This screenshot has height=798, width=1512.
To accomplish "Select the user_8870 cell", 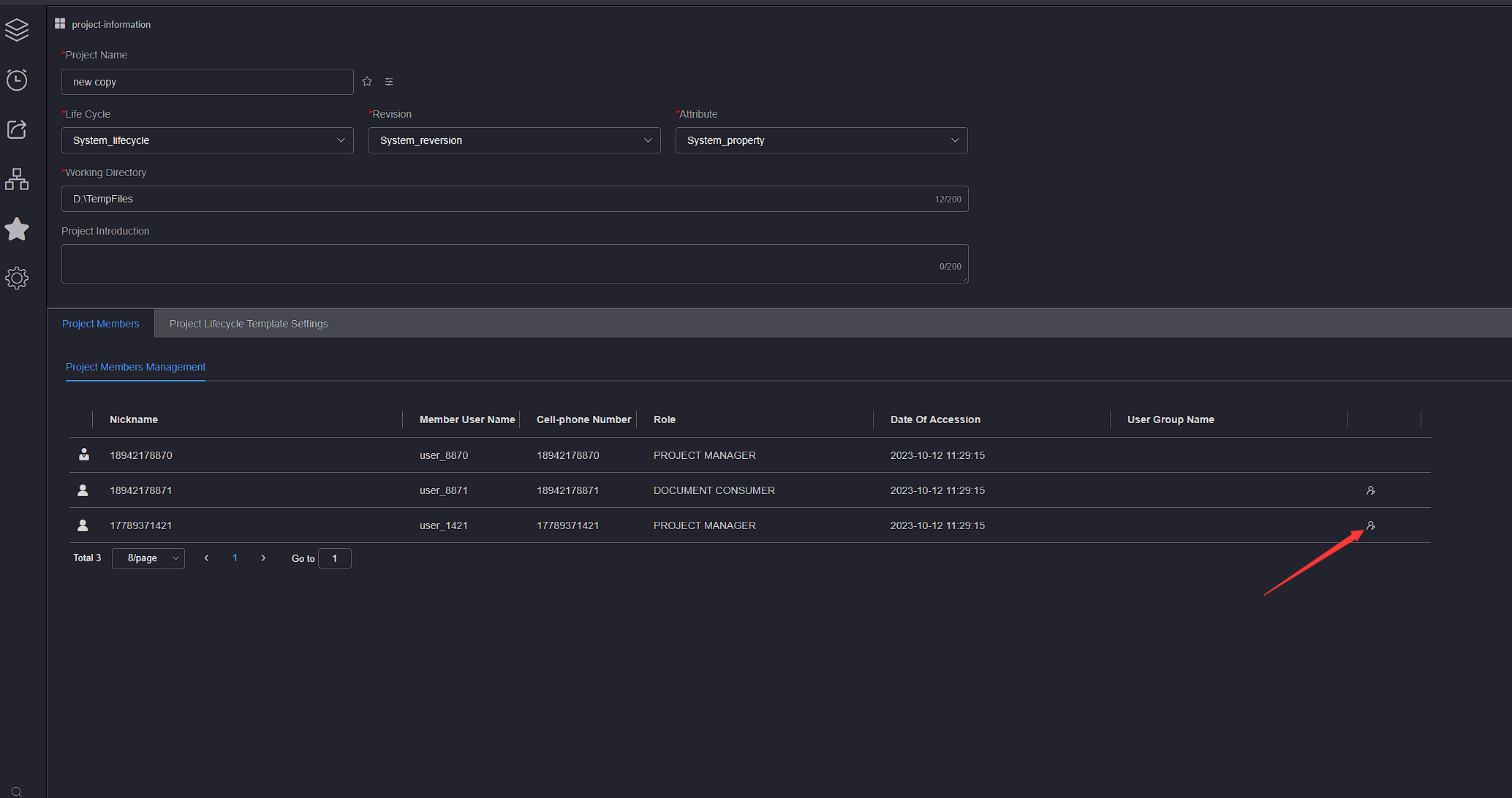I will (x=444, y=455).
